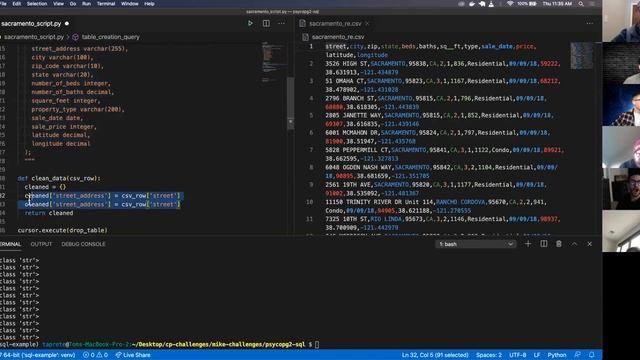The width and height of the screenshot is (640, 360).
Task: Close the terminal panel
Action: pos(589,244)
